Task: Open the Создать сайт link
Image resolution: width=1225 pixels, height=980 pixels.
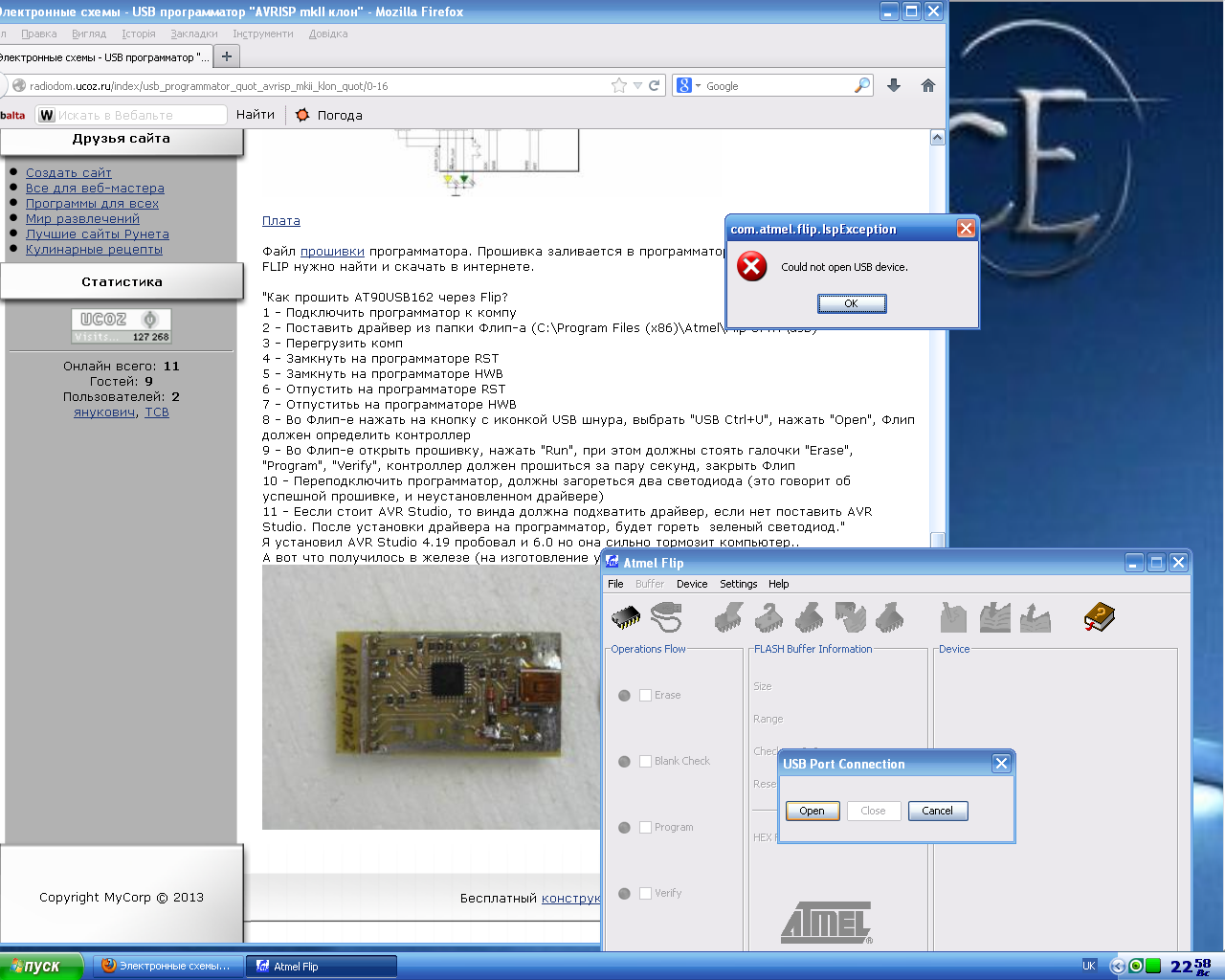Action: [69, 173]
